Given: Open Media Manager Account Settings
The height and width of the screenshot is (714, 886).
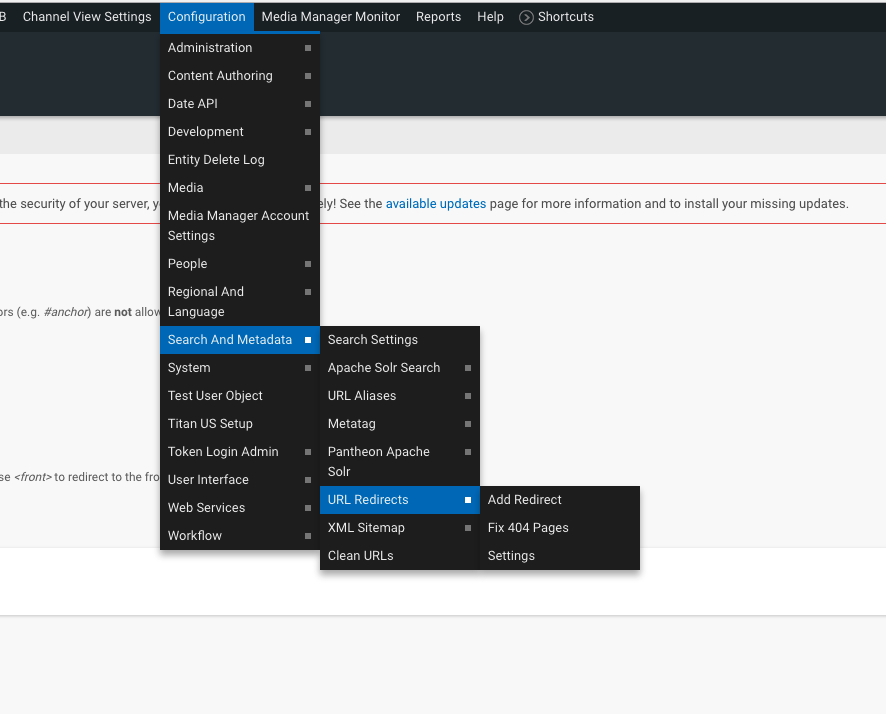Looking at the screenshot, I should 240,225.
